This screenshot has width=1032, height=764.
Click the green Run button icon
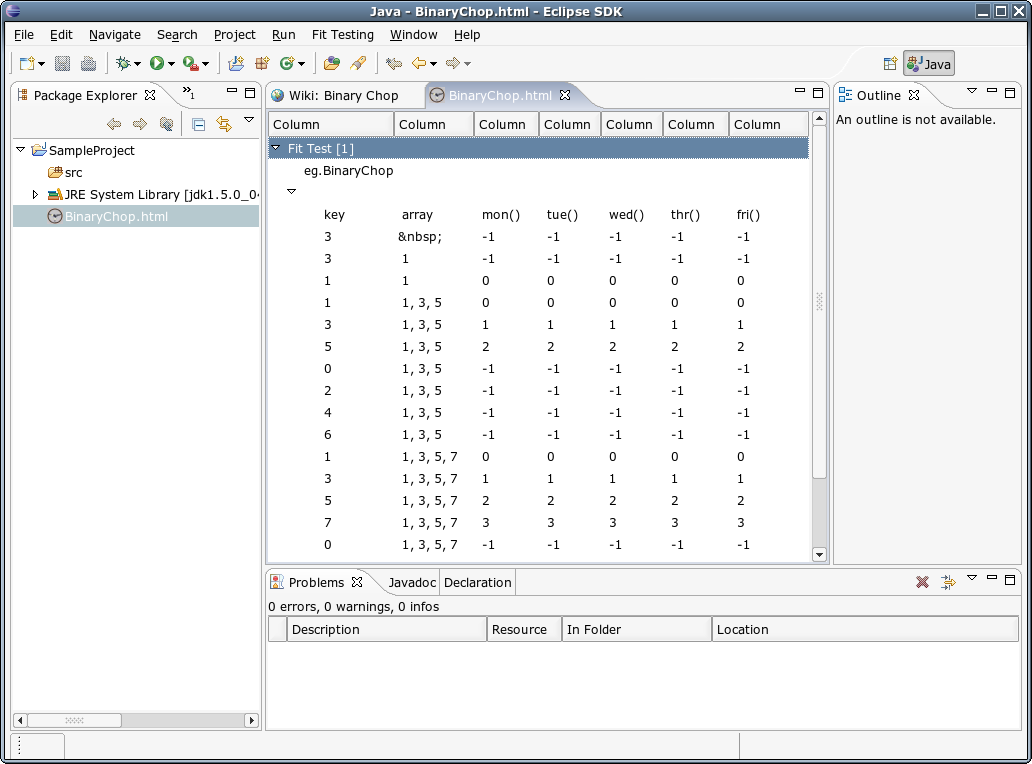coord(157,63)
